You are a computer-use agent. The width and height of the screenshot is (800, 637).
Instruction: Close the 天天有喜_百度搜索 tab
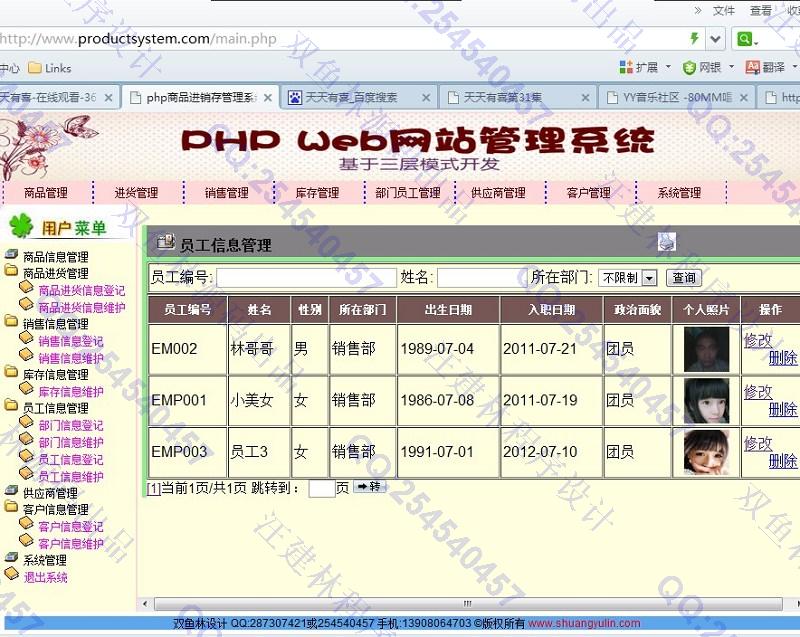426,97
